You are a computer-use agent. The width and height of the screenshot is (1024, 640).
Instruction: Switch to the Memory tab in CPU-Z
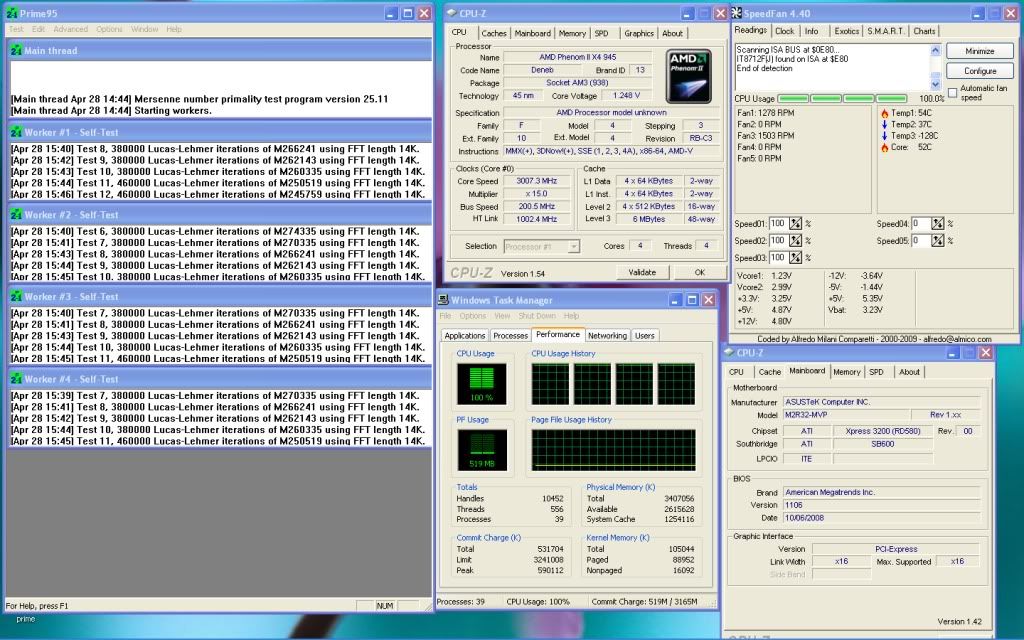[x=572, y=33]
